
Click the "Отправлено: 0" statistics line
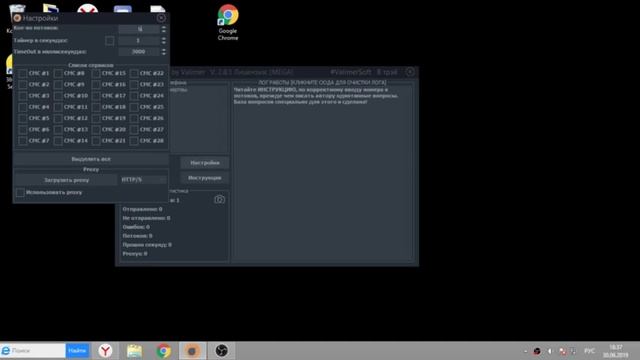(x=142, y=209)
